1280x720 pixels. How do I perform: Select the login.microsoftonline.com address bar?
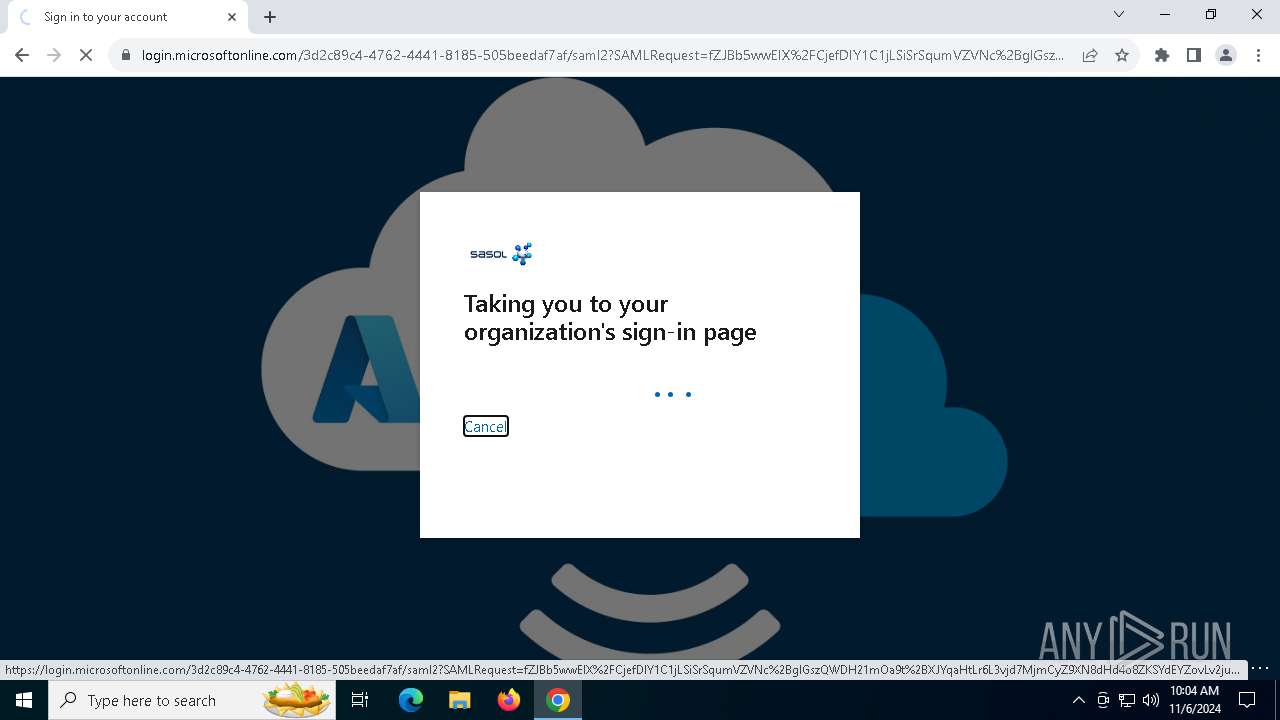click(602, 55)
